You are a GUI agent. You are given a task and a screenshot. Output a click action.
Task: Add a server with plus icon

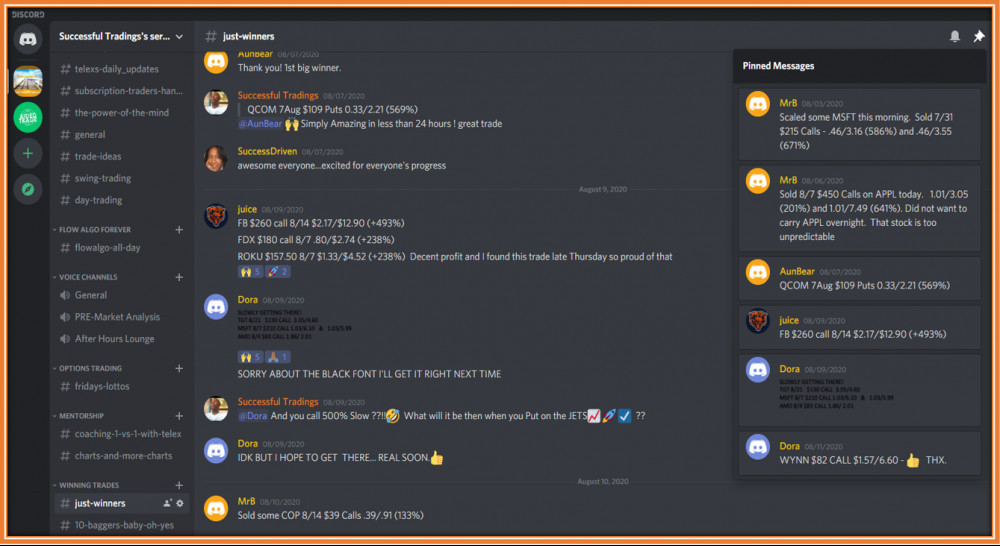tap(27, 153)
